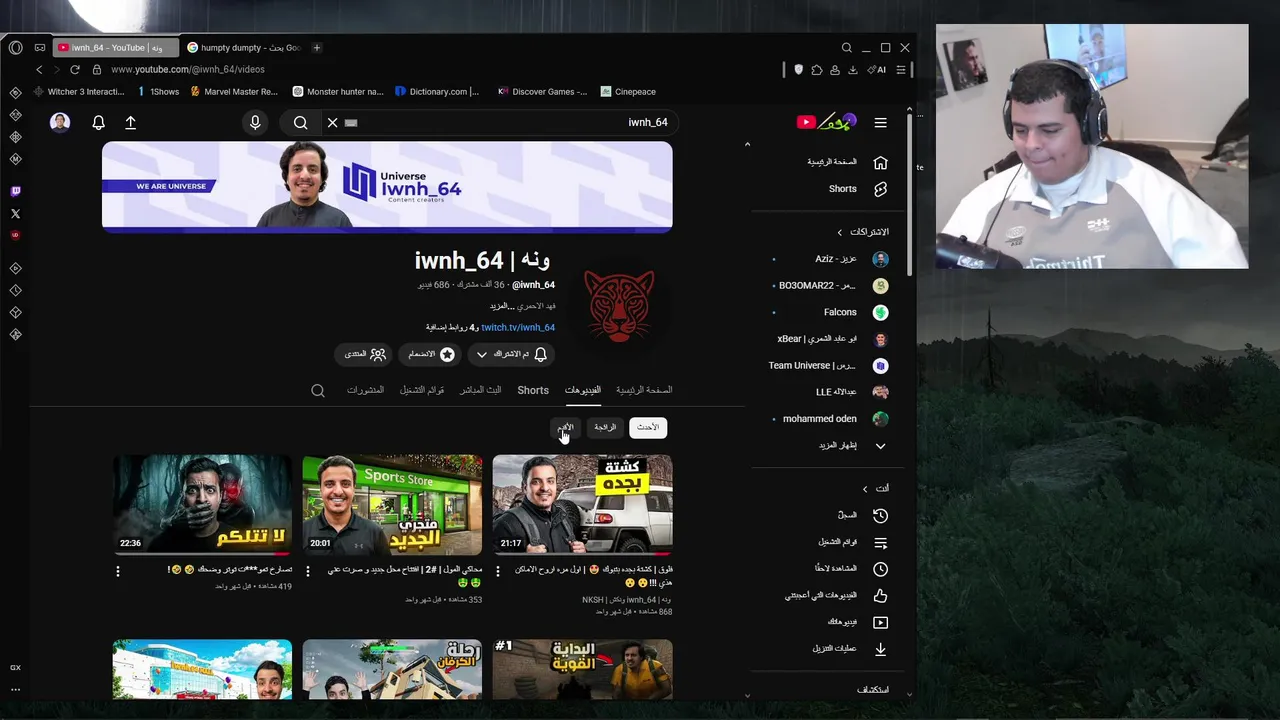
Task: Open options menu for 22:36 video
Action: click(118, 571)
